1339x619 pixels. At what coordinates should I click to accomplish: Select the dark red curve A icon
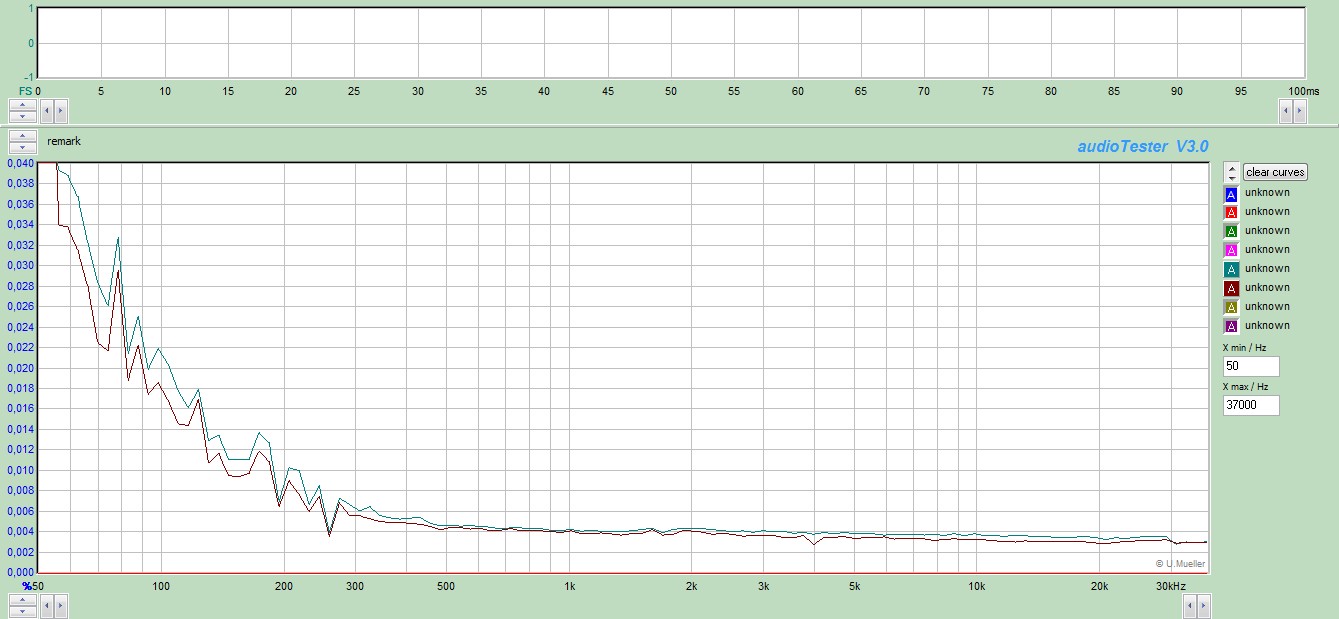tap(1231, 289)
